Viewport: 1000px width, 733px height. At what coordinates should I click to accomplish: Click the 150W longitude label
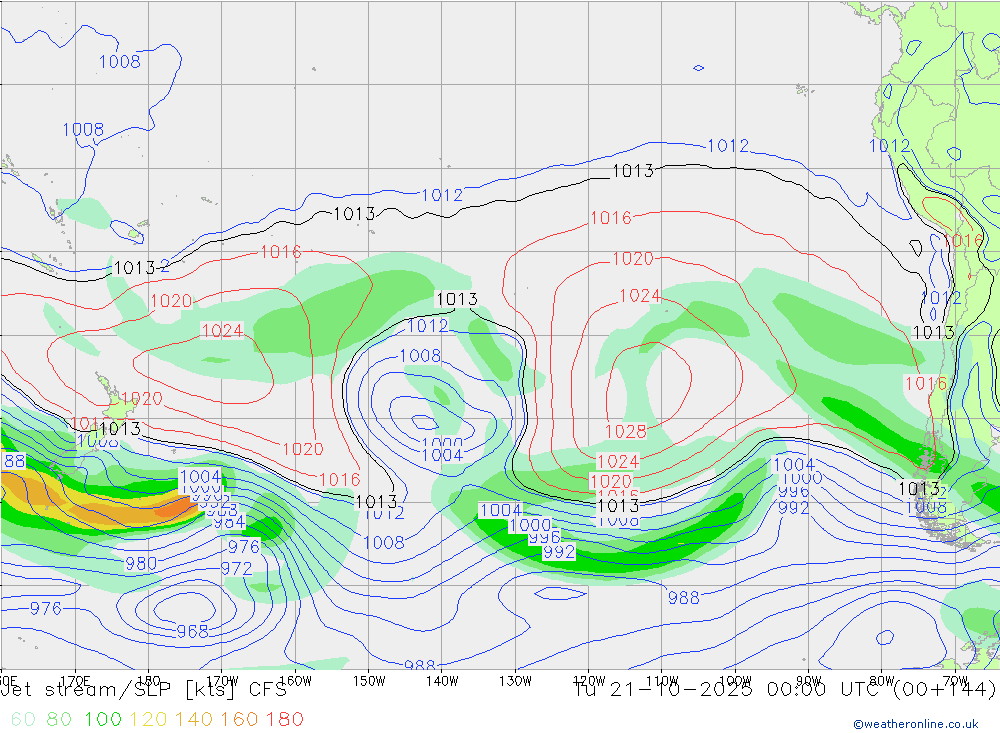click(x=369, y=681)
